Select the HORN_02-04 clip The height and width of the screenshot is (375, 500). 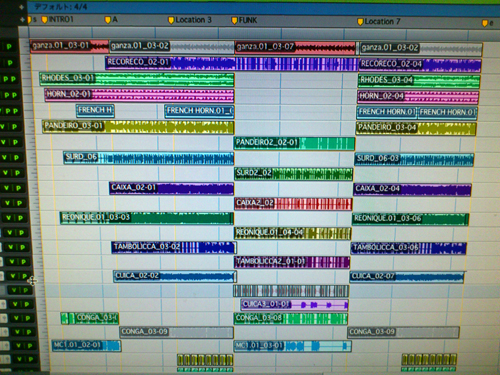point(418,97)
